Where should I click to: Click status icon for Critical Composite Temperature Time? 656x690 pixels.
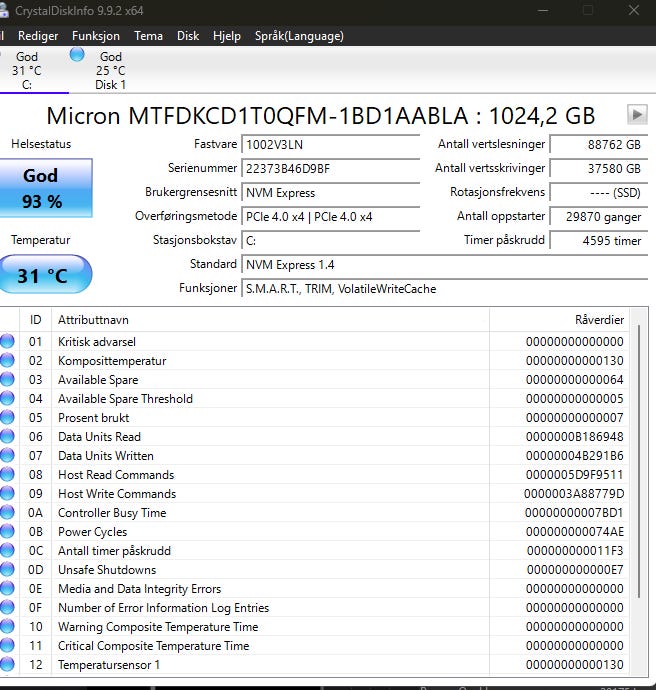coord(7,645)
